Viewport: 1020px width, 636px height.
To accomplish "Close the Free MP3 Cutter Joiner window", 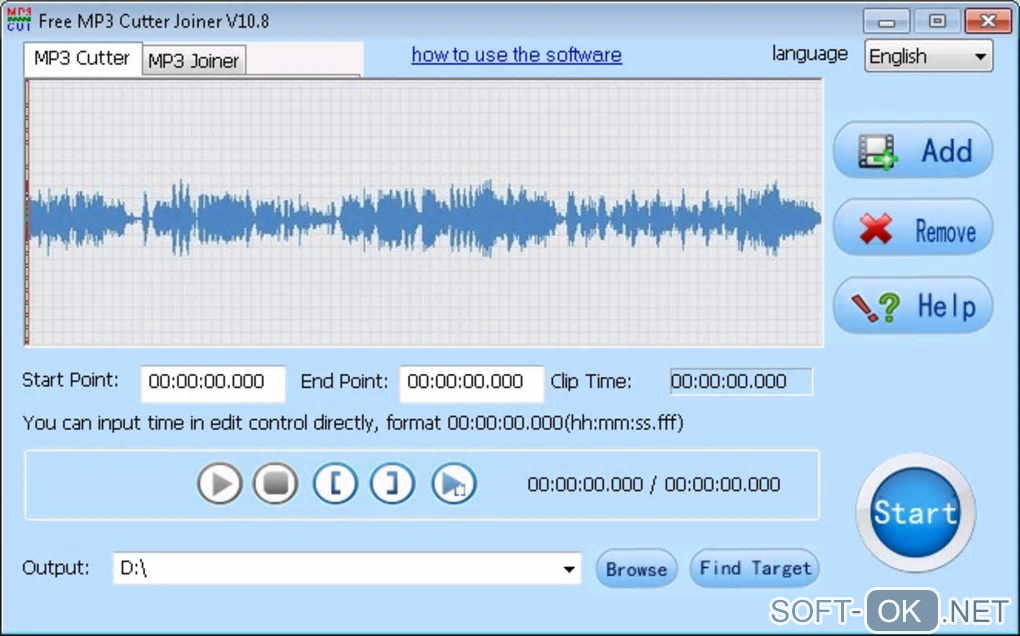I will [x=987, y=21].
